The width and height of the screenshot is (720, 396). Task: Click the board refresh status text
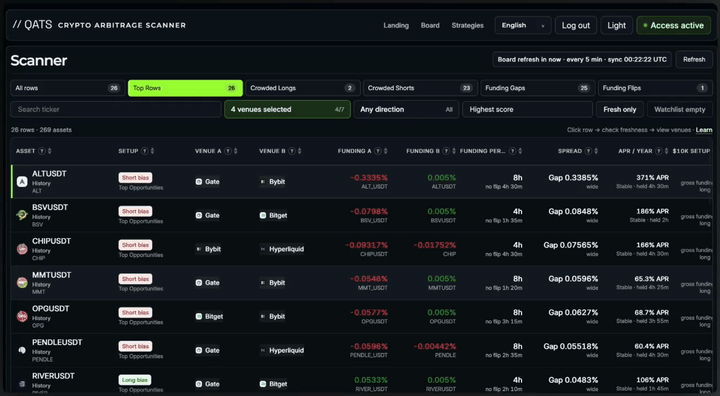(x=582, y=59)
